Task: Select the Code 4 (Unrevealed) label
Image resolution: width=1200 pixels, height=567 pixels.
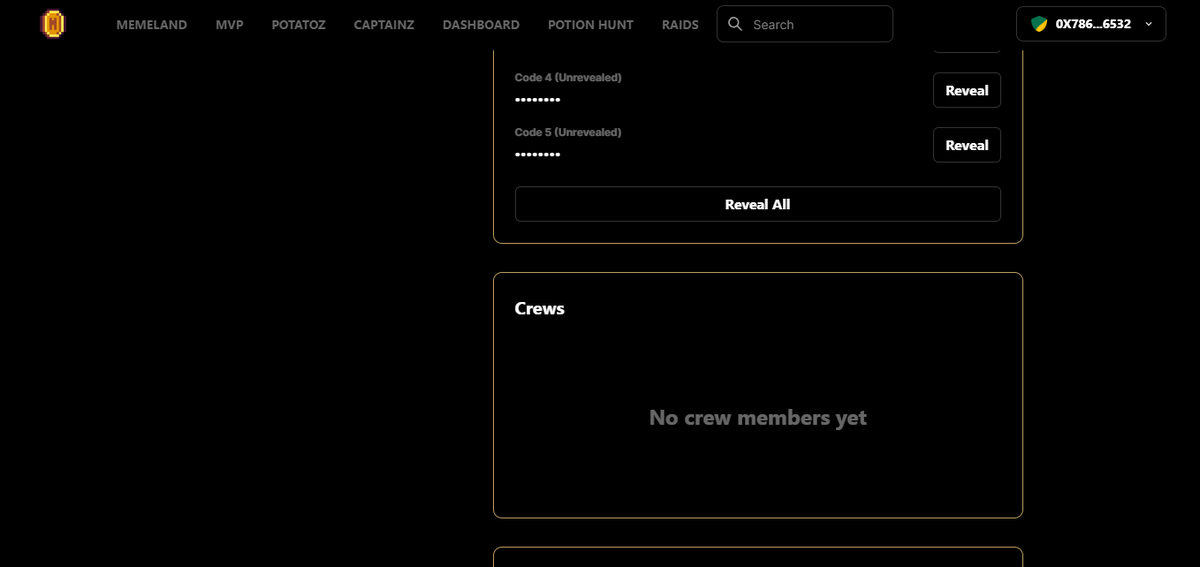Action: coord(568,78)
